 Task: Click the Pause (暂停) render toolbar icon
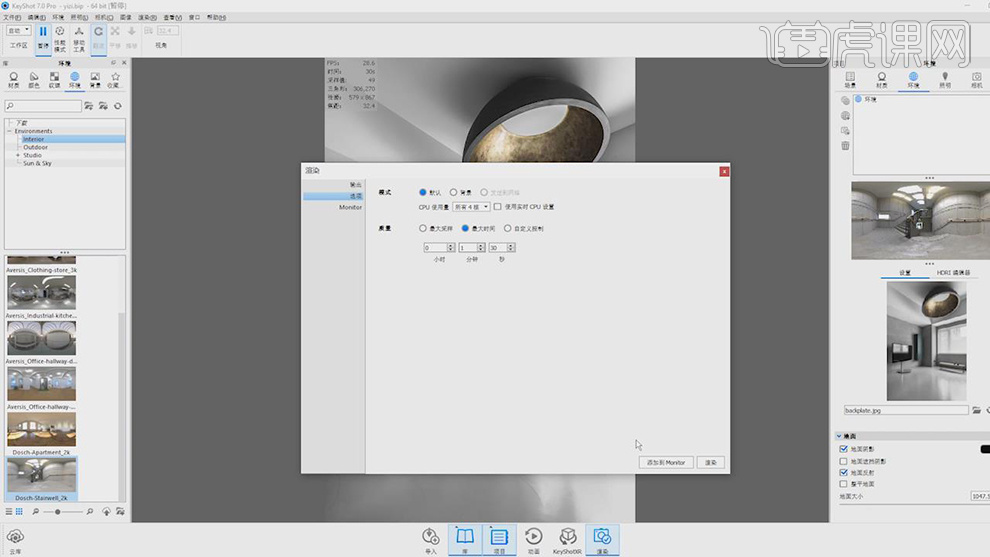43,32
